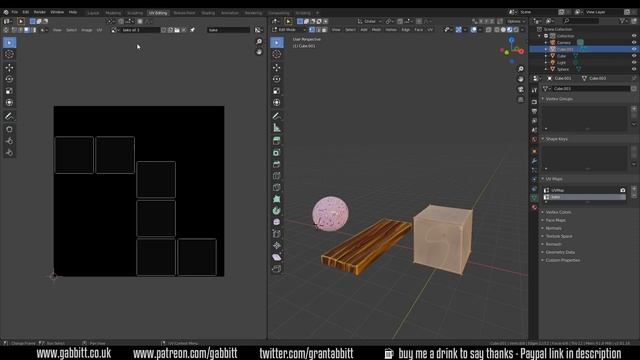Click the UV editor zoom magnifier icon
The width and height of the screenshot is (640, 360).
click(259, 42)
